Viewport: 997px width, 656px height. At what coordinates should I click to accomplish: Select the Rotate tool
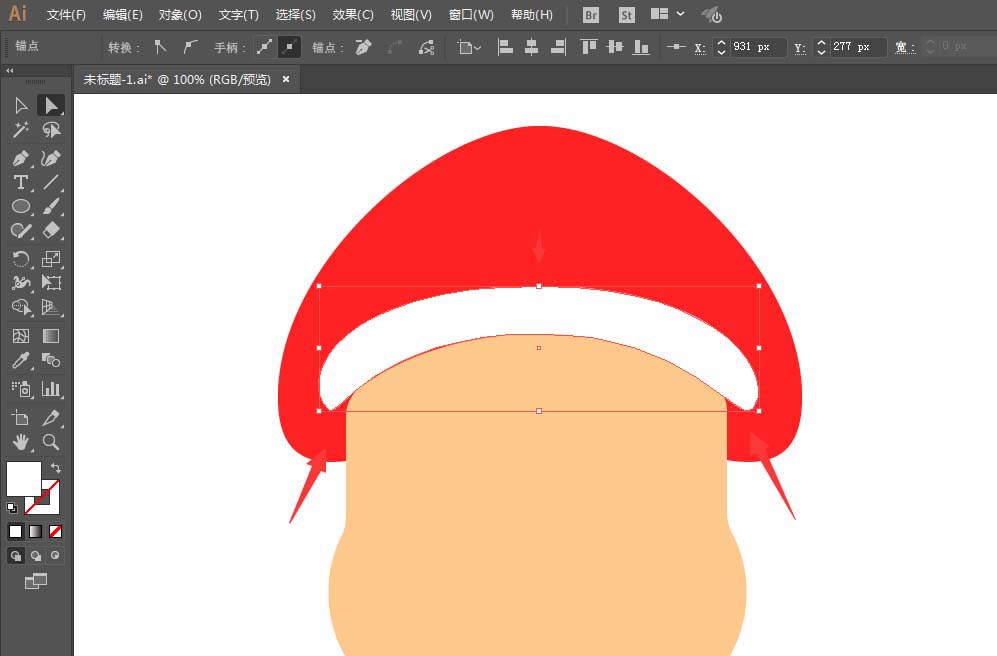tap(21, 259)
